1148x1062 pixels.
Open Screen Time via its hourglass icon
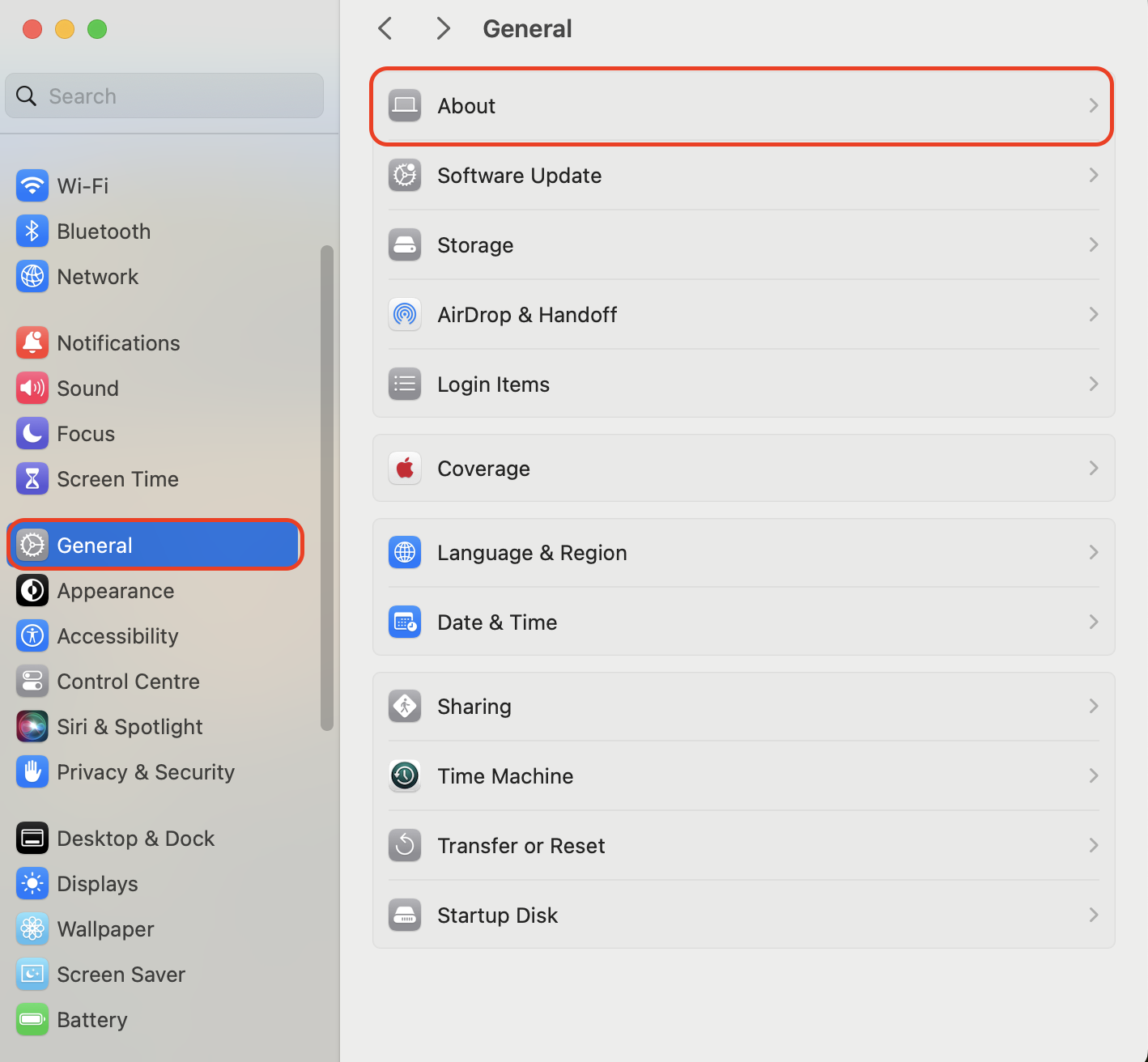click(32, 479)
